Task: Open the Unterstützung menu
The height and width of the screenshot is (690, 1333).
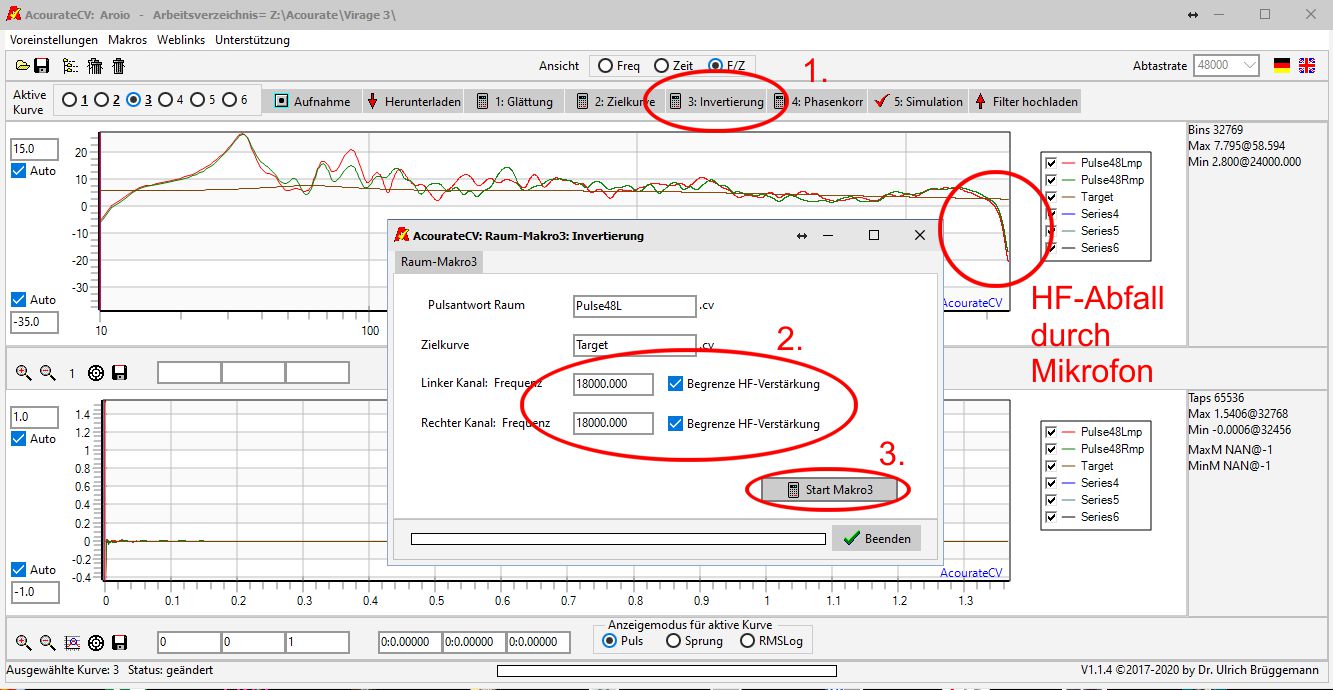Action: 252,40
